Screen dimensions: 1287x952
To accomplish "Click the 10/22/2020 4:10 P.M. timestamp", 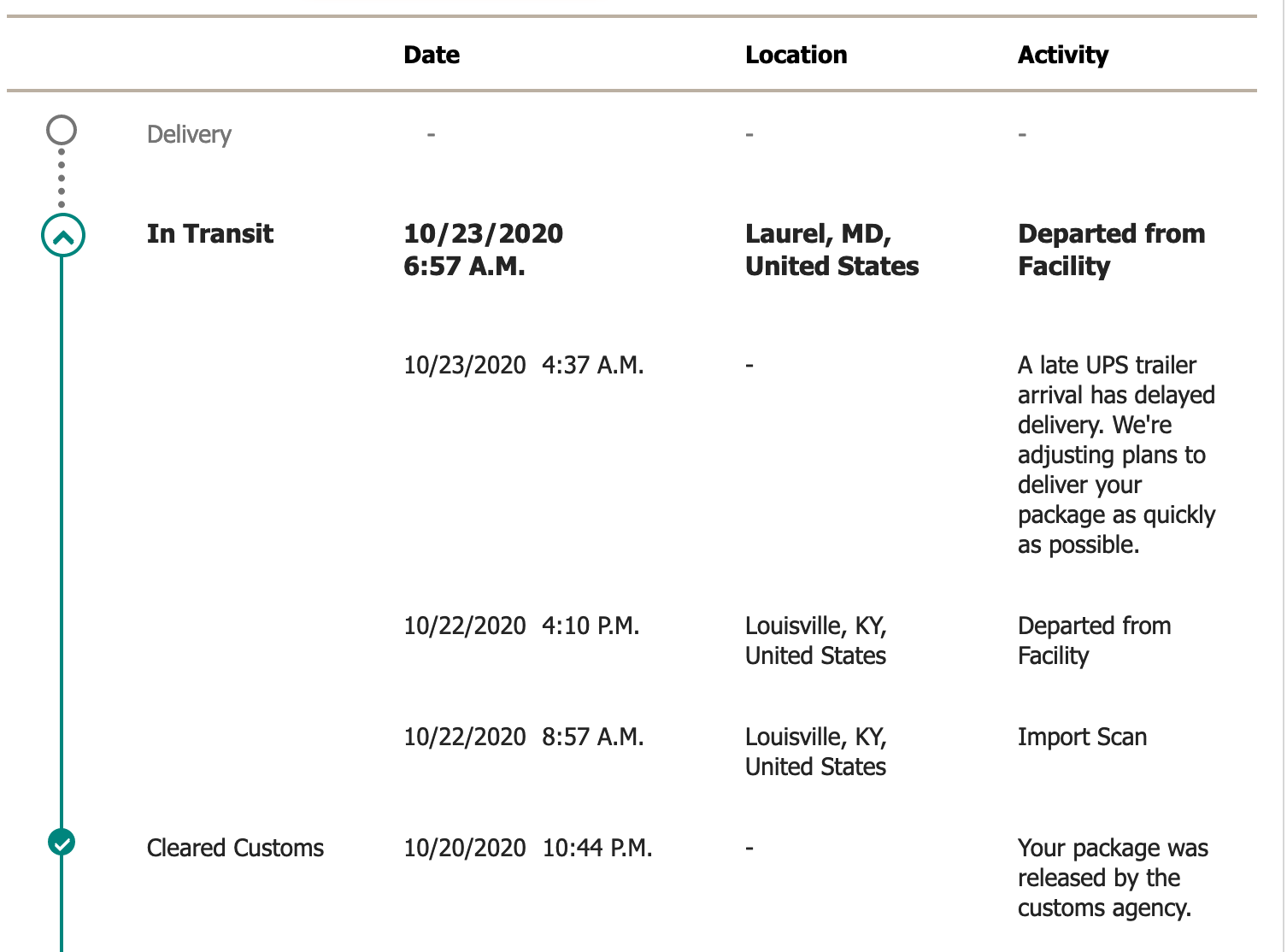I will click(520, 626).
